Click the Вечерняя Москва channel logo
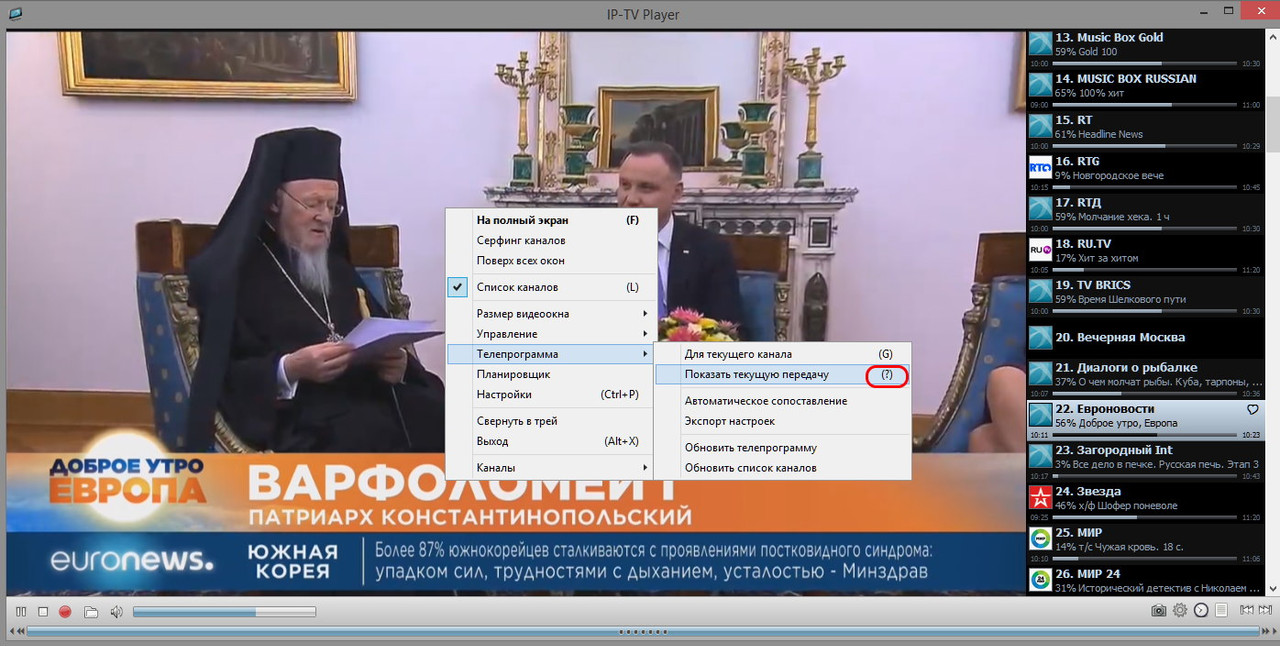This screenshot has width=1280, height=646. (1040, 337)
